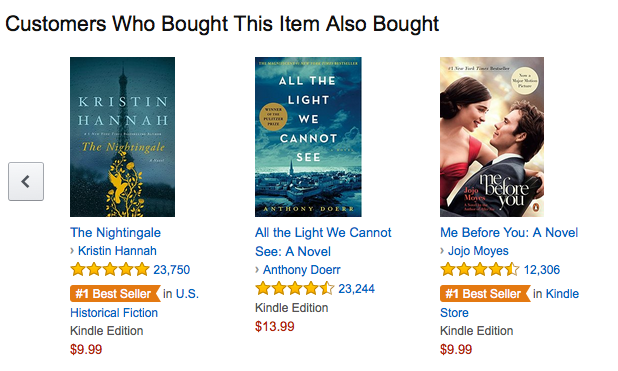Viewport: 618px width, 371px height.
Task: Click The Nightingale title link
Action: tap(115, 233)
